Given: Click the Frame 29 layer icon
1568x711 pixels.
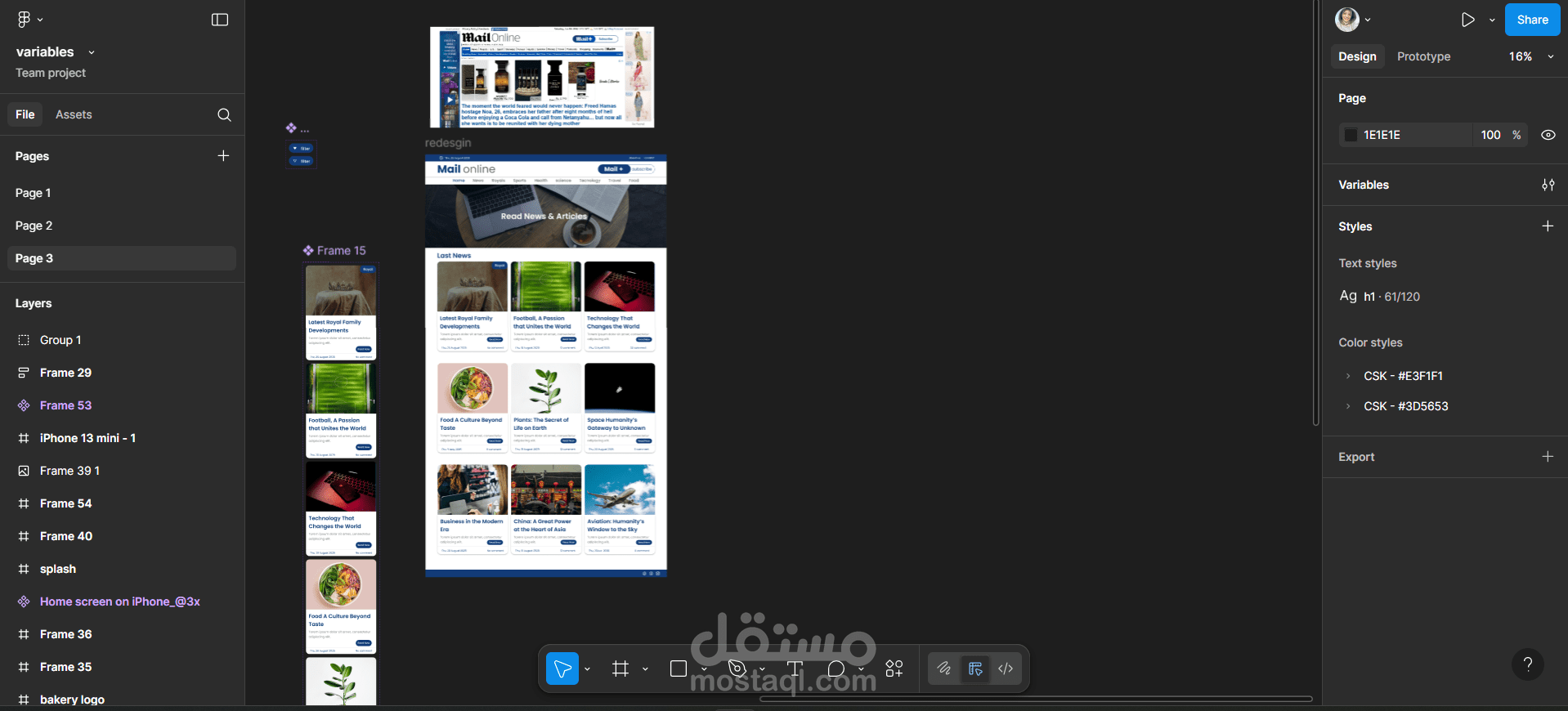Looking at the screenshot, I should [24, 373].
